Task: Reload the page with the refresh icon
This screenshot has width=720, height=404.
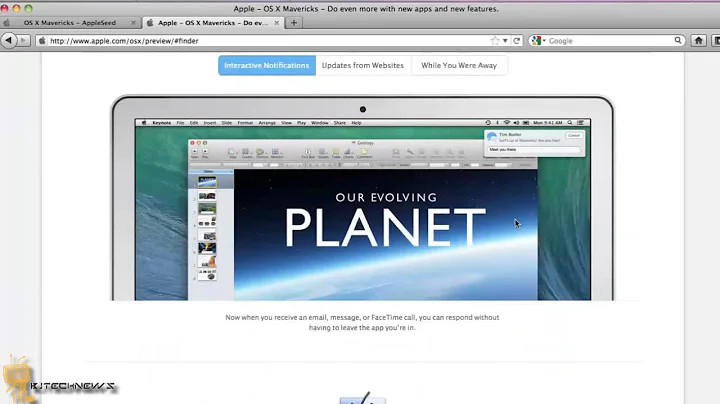Action: [x=517, y=41]
